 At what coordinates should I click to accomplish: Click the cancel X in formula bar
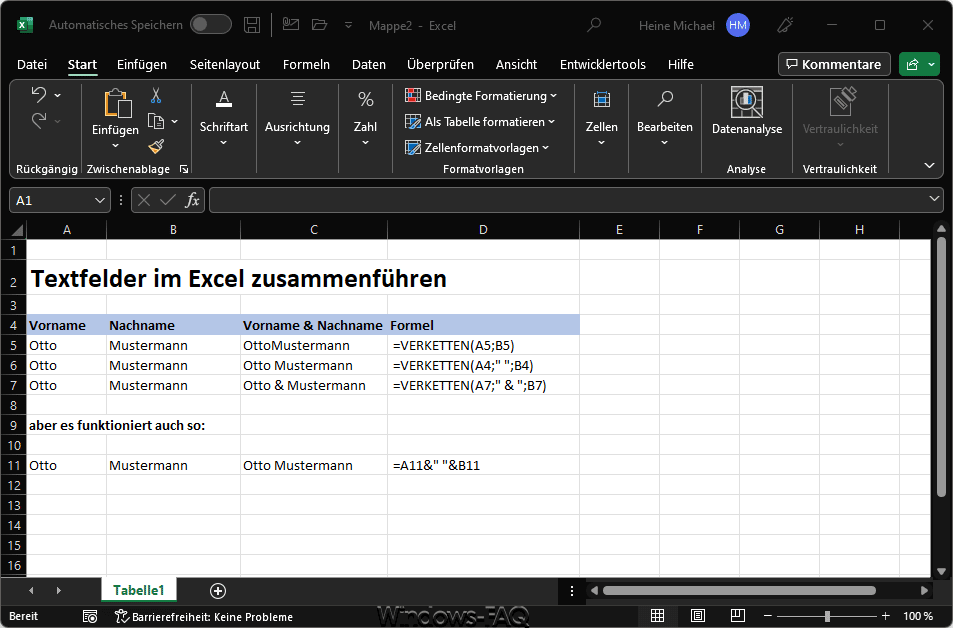point(143,200)
